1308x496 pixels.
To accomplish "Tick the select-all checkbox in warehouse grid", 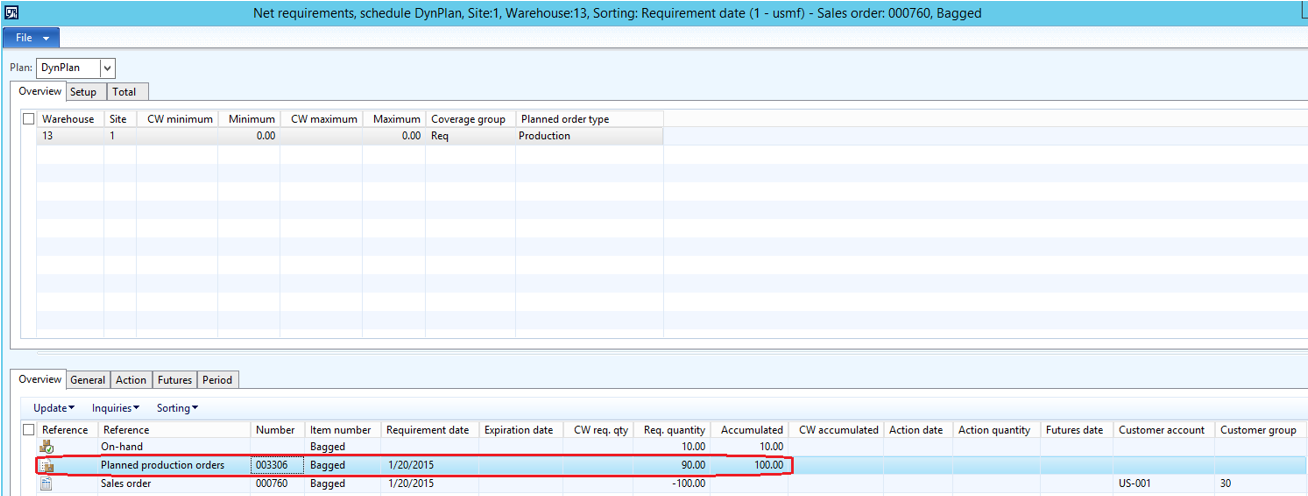I will tap(28, 119).
